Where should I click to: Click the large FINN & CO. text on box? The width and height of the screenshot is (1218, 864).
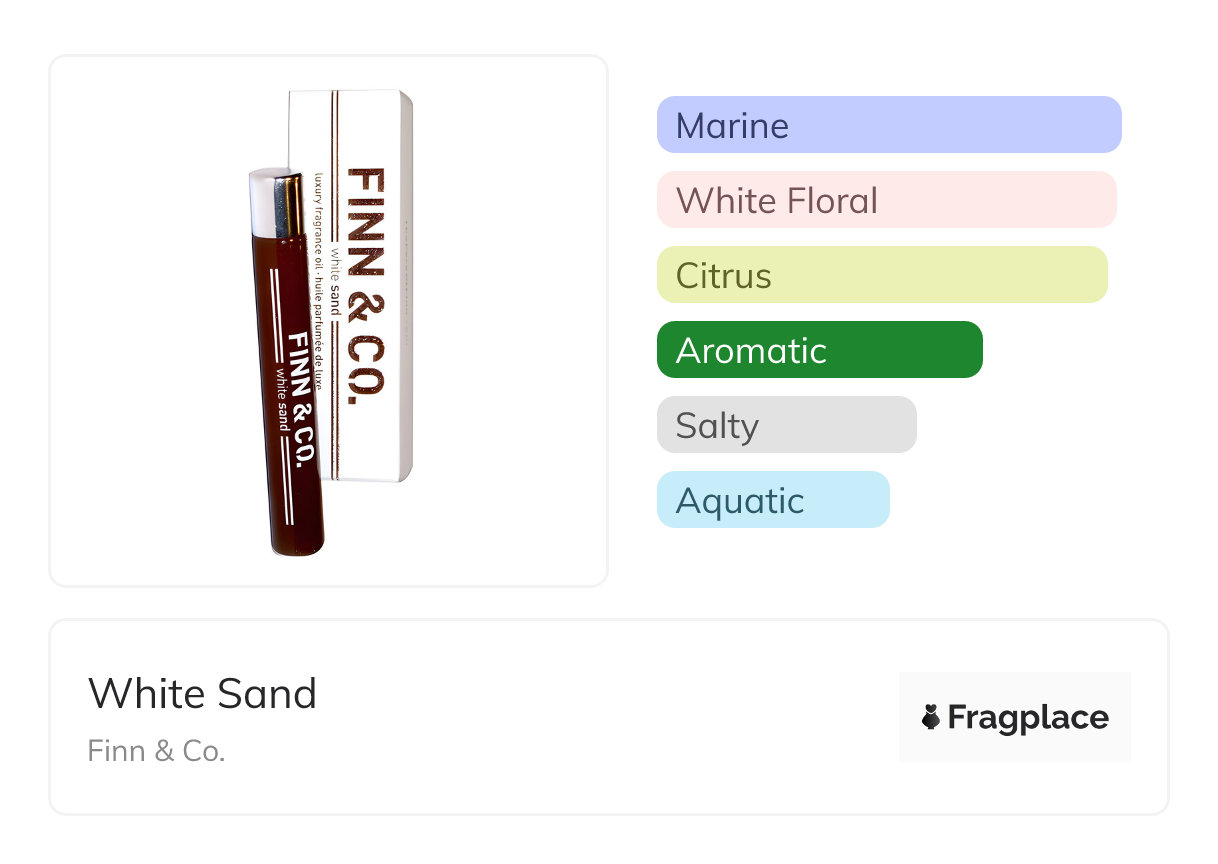tap(366, 285)
